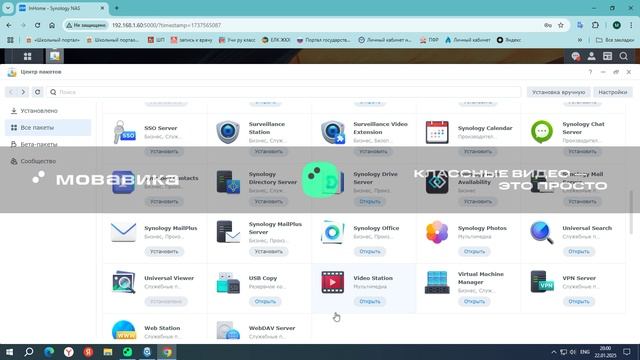Open Microsoft Edge from the taskbar
The height and width of the screenshot is (360, 640).
click(x=49, y=352)
